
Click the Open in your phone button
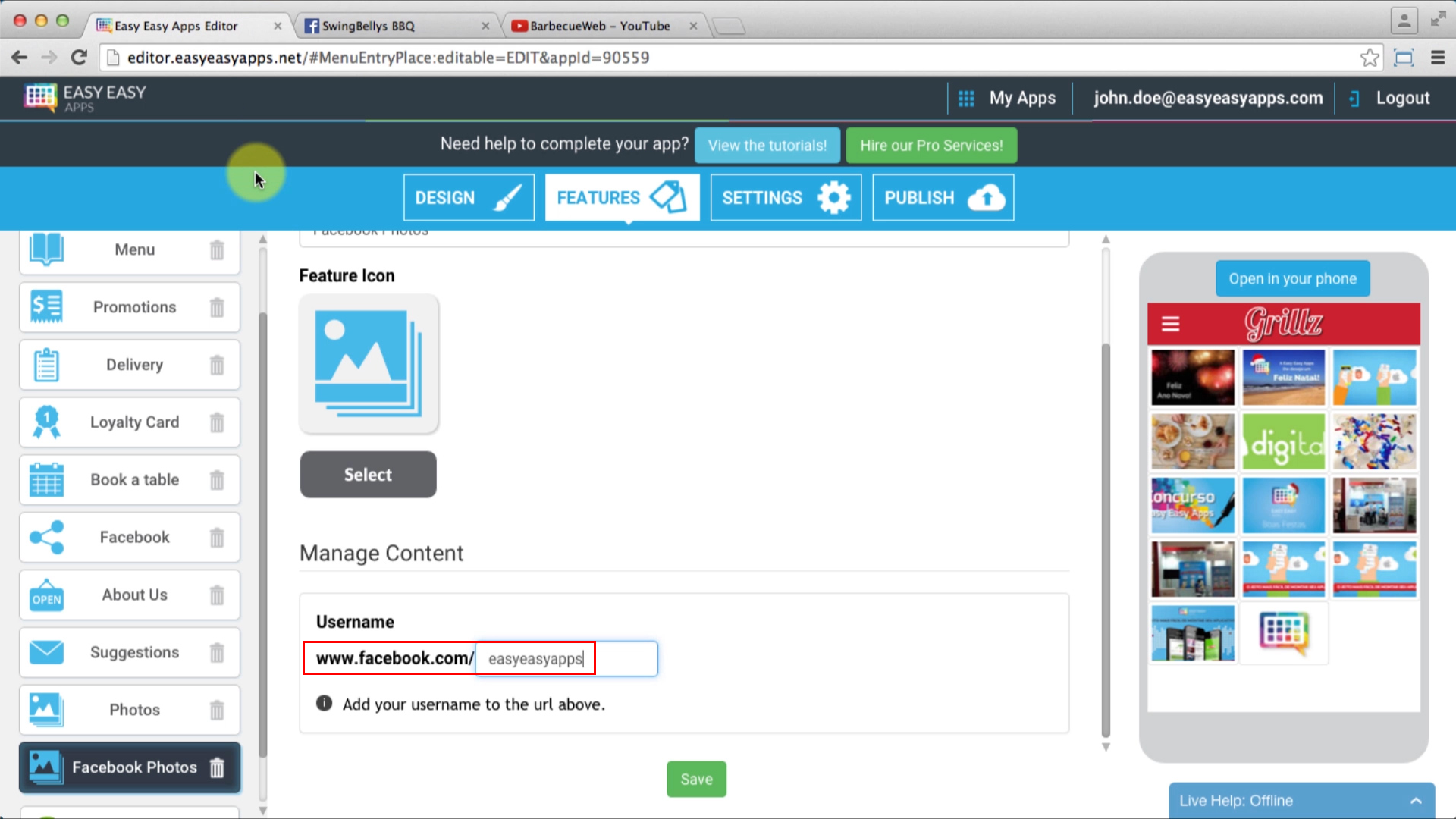tap(1292, 278)
